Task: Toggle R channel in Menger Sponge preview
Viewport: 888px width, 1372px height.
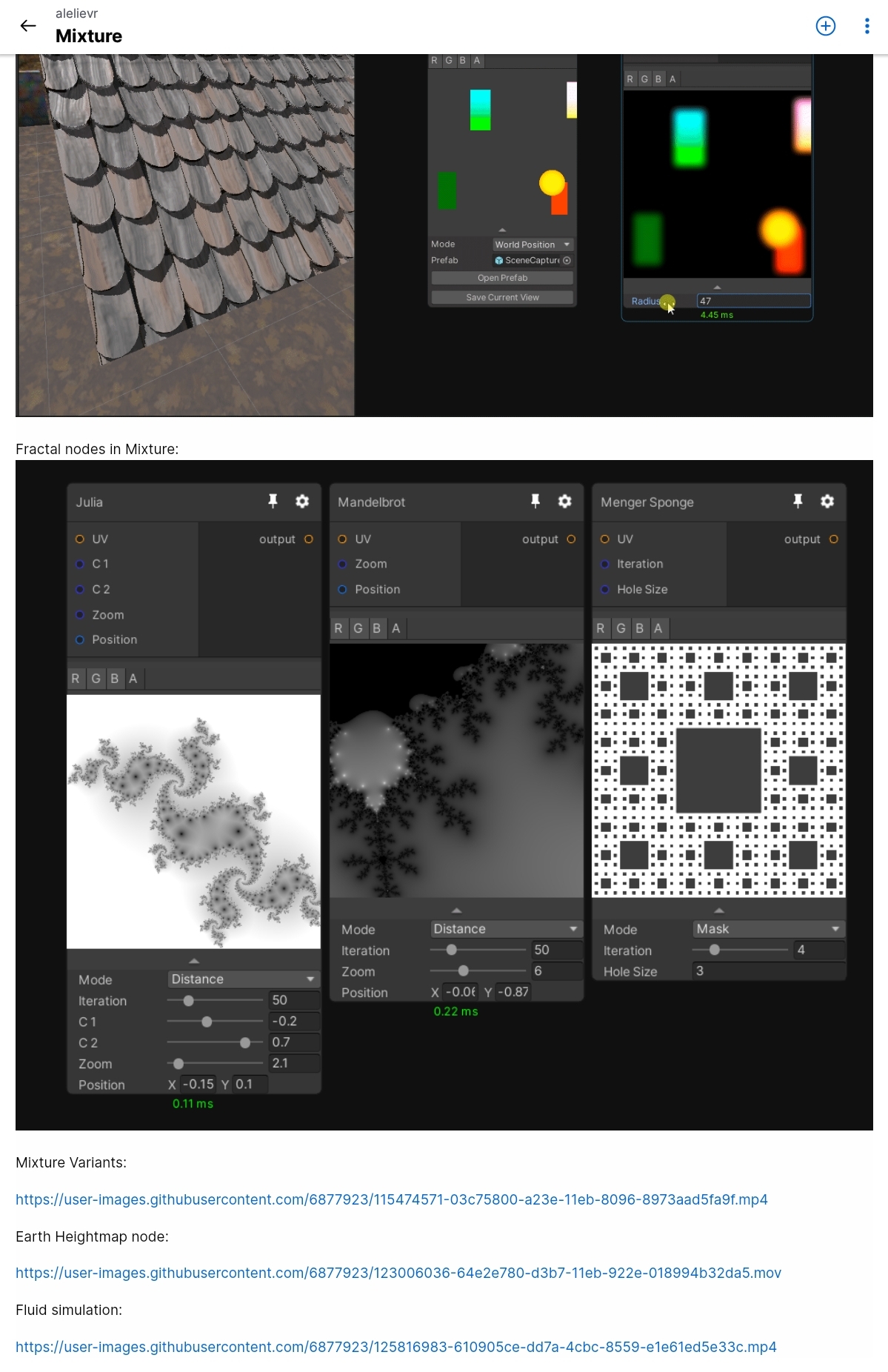Action: (601, 628)
